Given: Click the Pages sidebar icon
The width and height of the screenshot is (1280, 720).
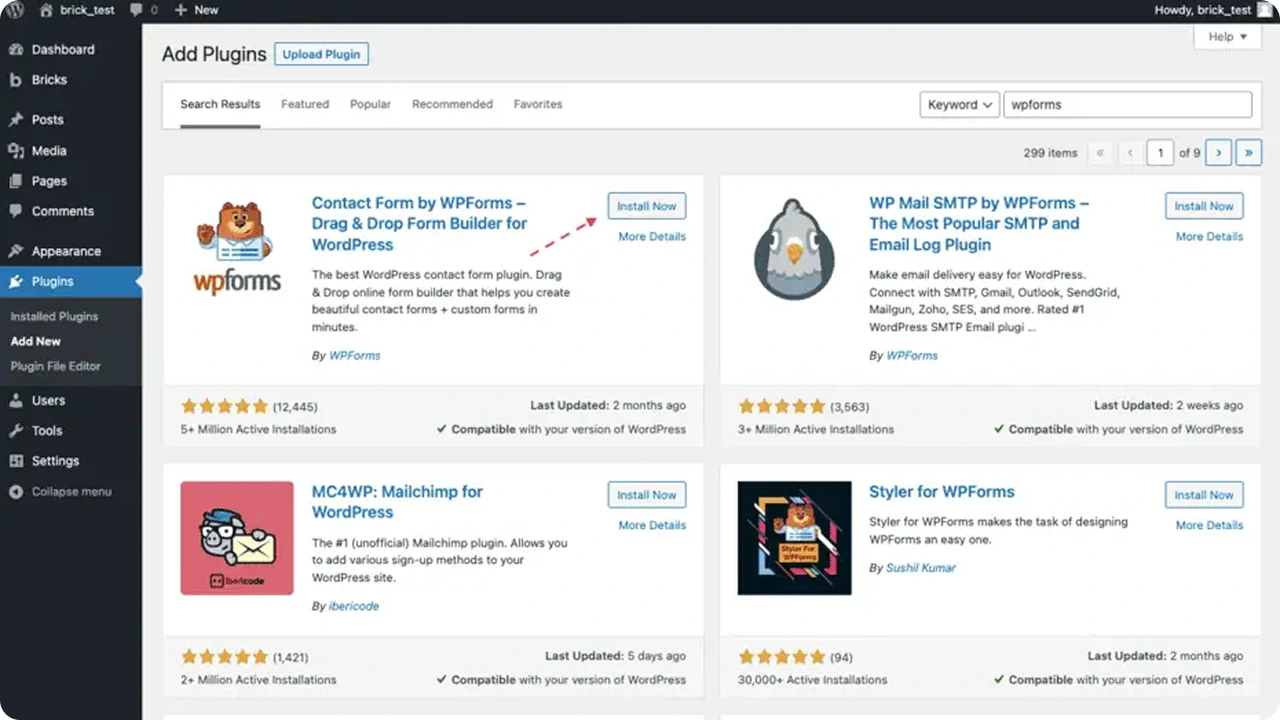Looking at the screenshot, I should click(16, 181).
